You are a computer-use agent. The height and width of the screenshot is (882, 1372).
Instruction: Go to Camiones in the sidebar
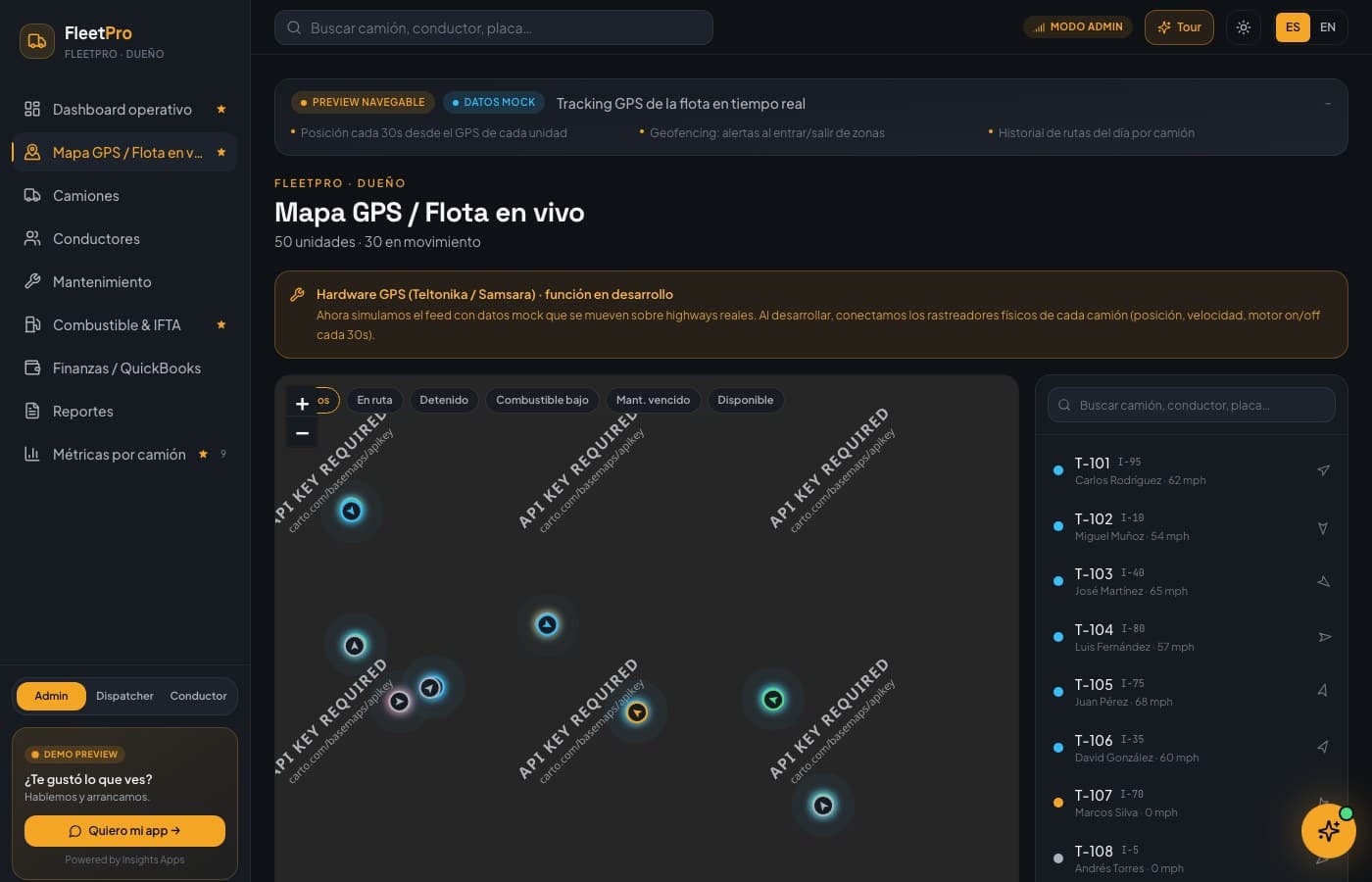pyautogui.click(x=124, y=195)
